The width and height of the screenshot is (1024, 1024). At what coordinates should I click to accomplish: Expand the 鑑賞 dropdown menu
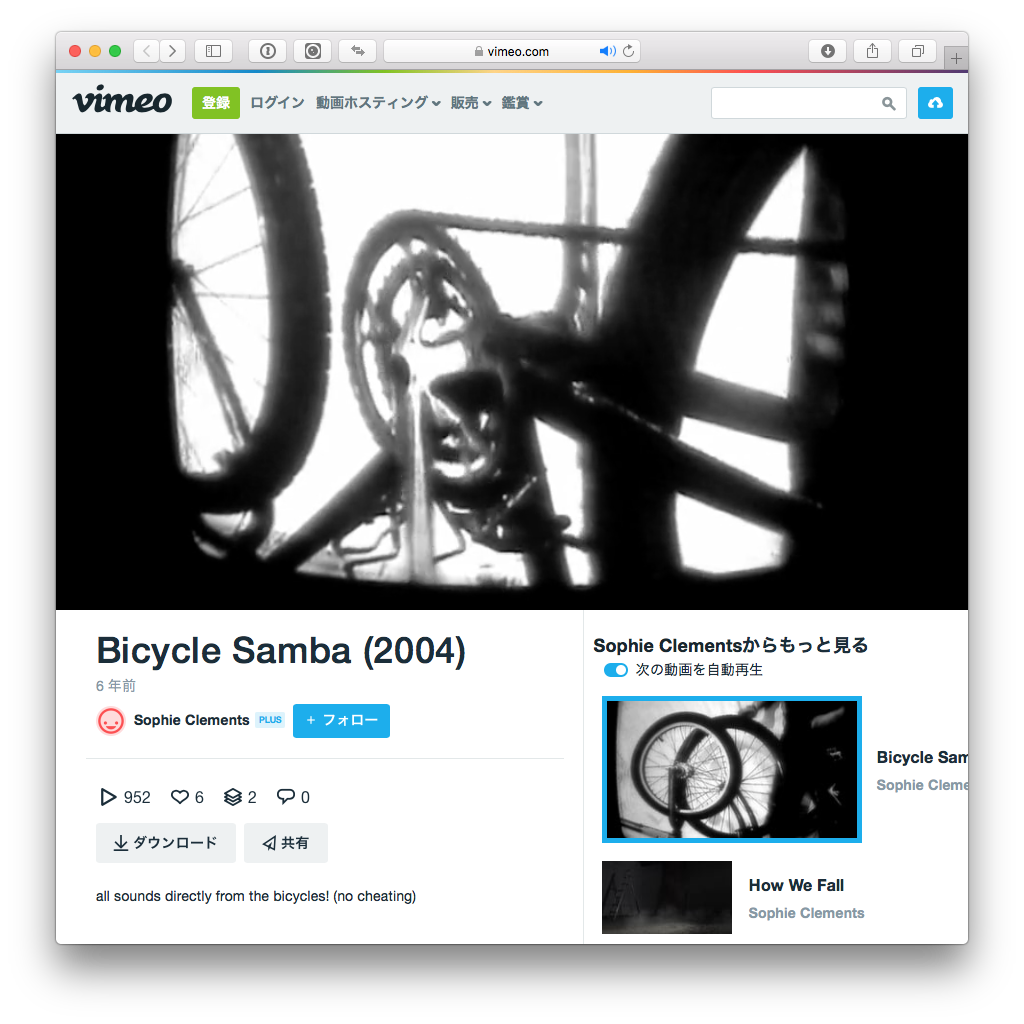click(x=522, y=103)
